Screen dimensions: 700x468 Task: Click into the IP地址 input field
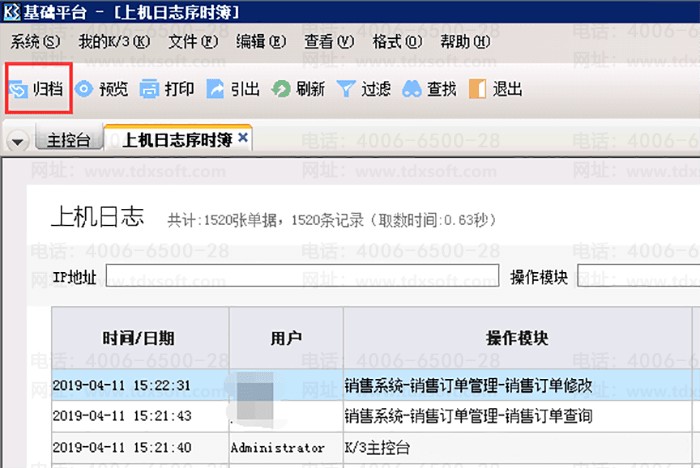tap(301, 277)
